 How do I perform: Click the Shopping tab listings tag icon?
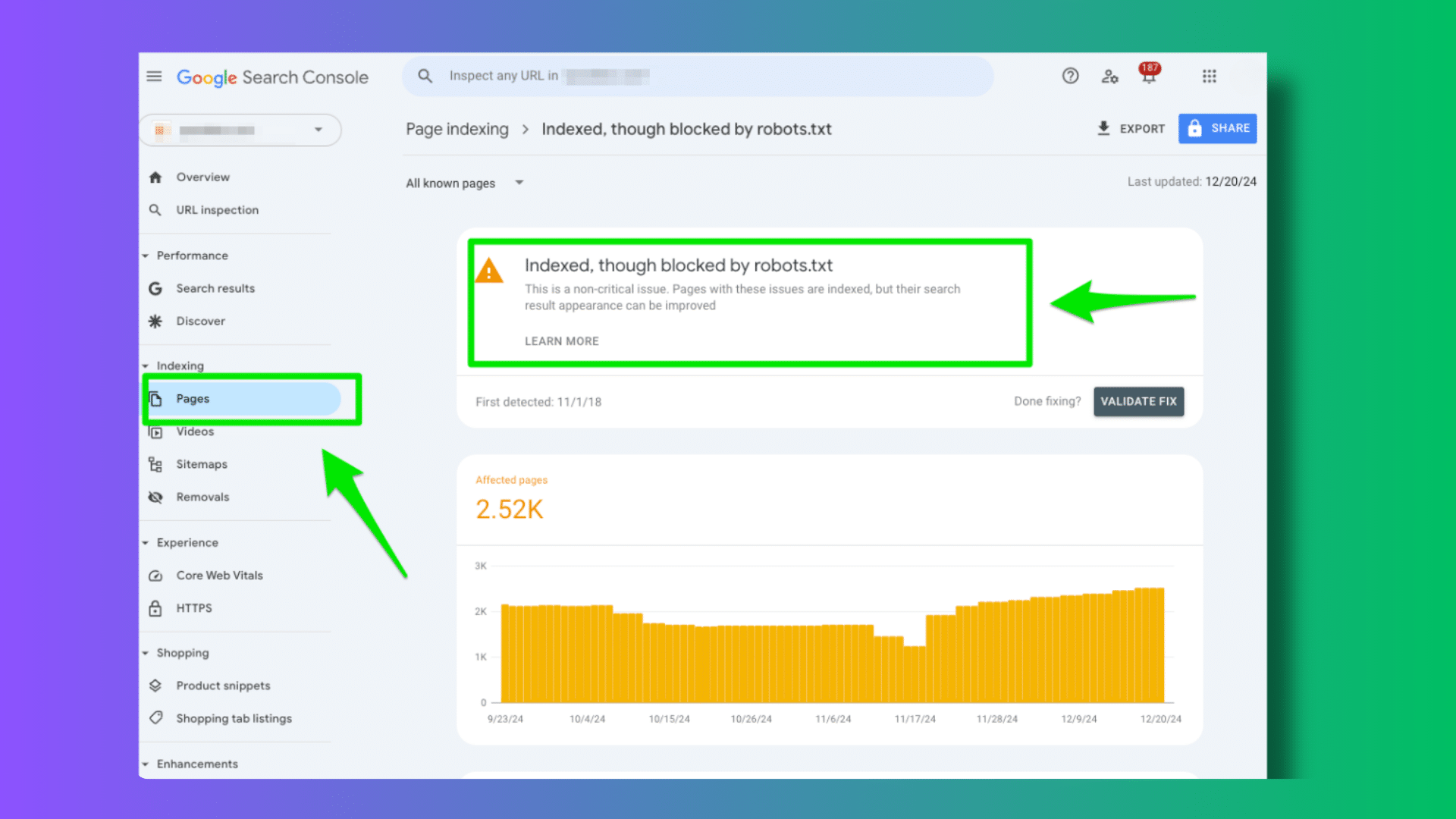pos(155,718)
